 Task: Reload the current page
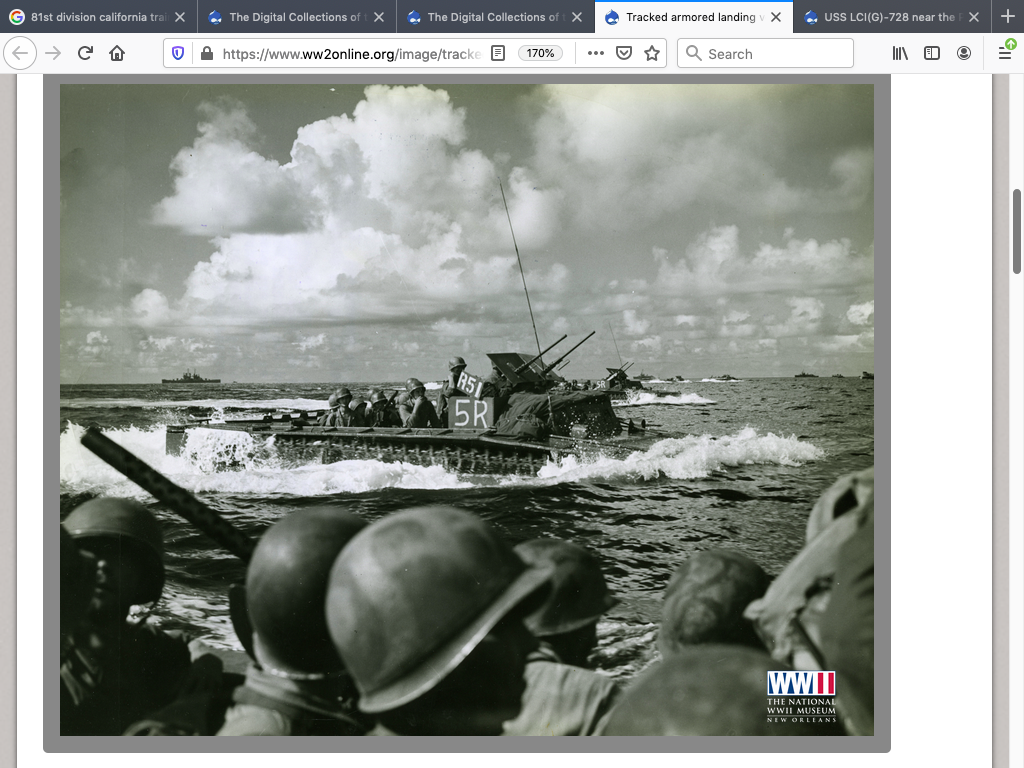pyautogui.click(x=85, y=54)
